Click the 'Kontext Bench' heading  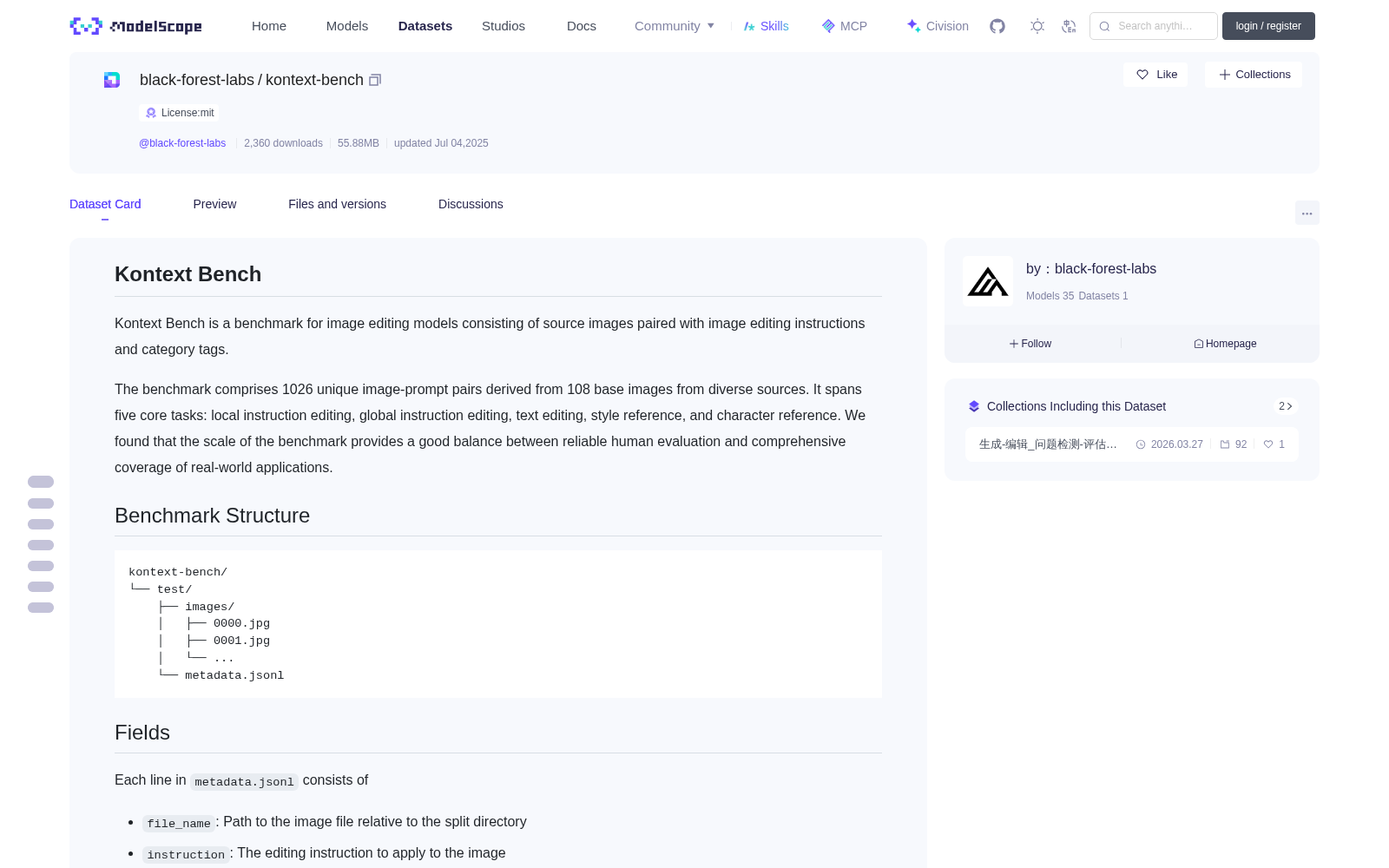click(x=188, y=274)
